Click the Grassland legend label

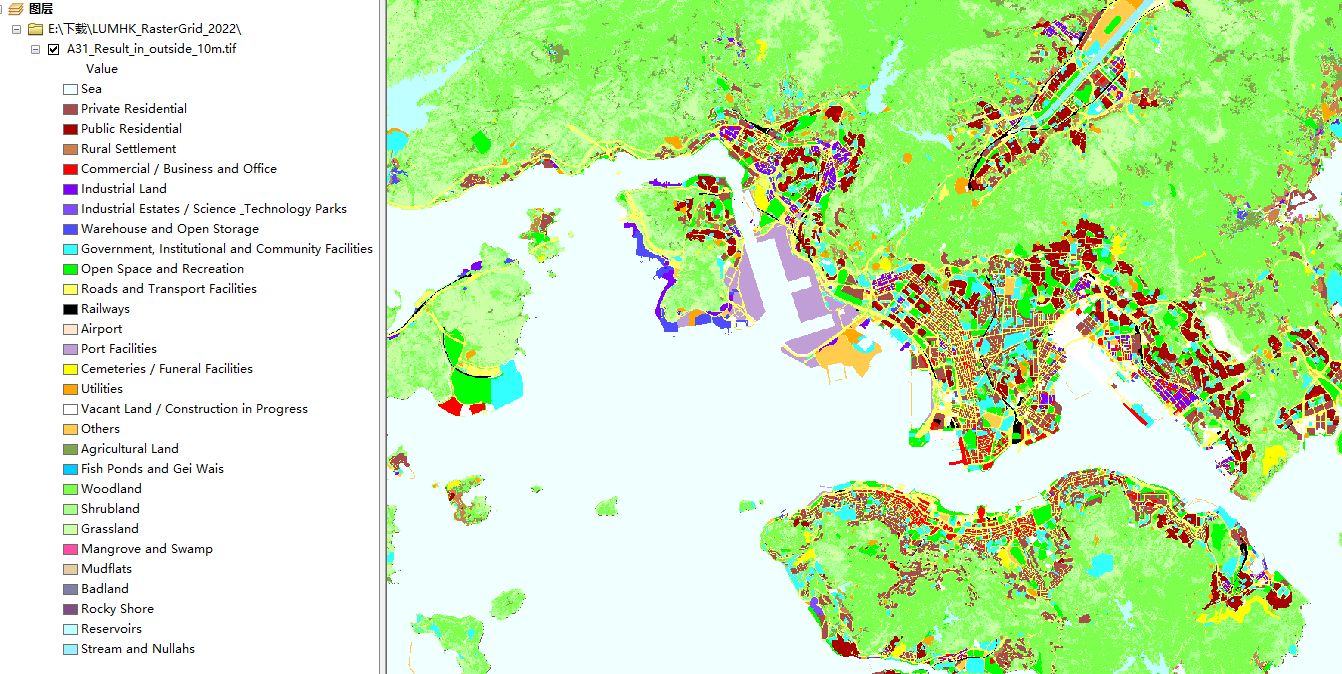pyautogui.click(x=110, y=529)
